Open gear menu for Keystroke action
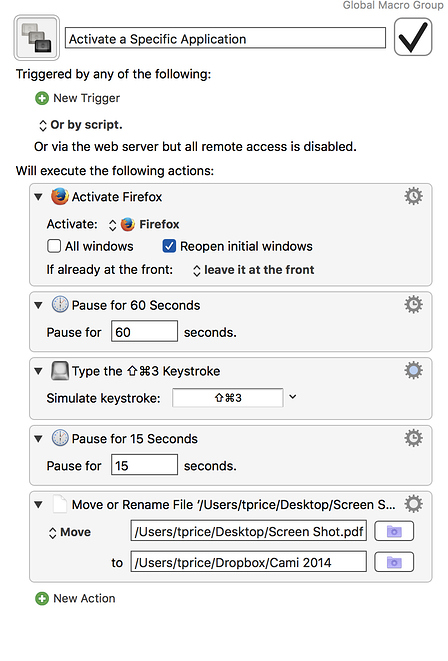This screenshot has width=448, height=661. pyautogui.click(x=413, y=371)
